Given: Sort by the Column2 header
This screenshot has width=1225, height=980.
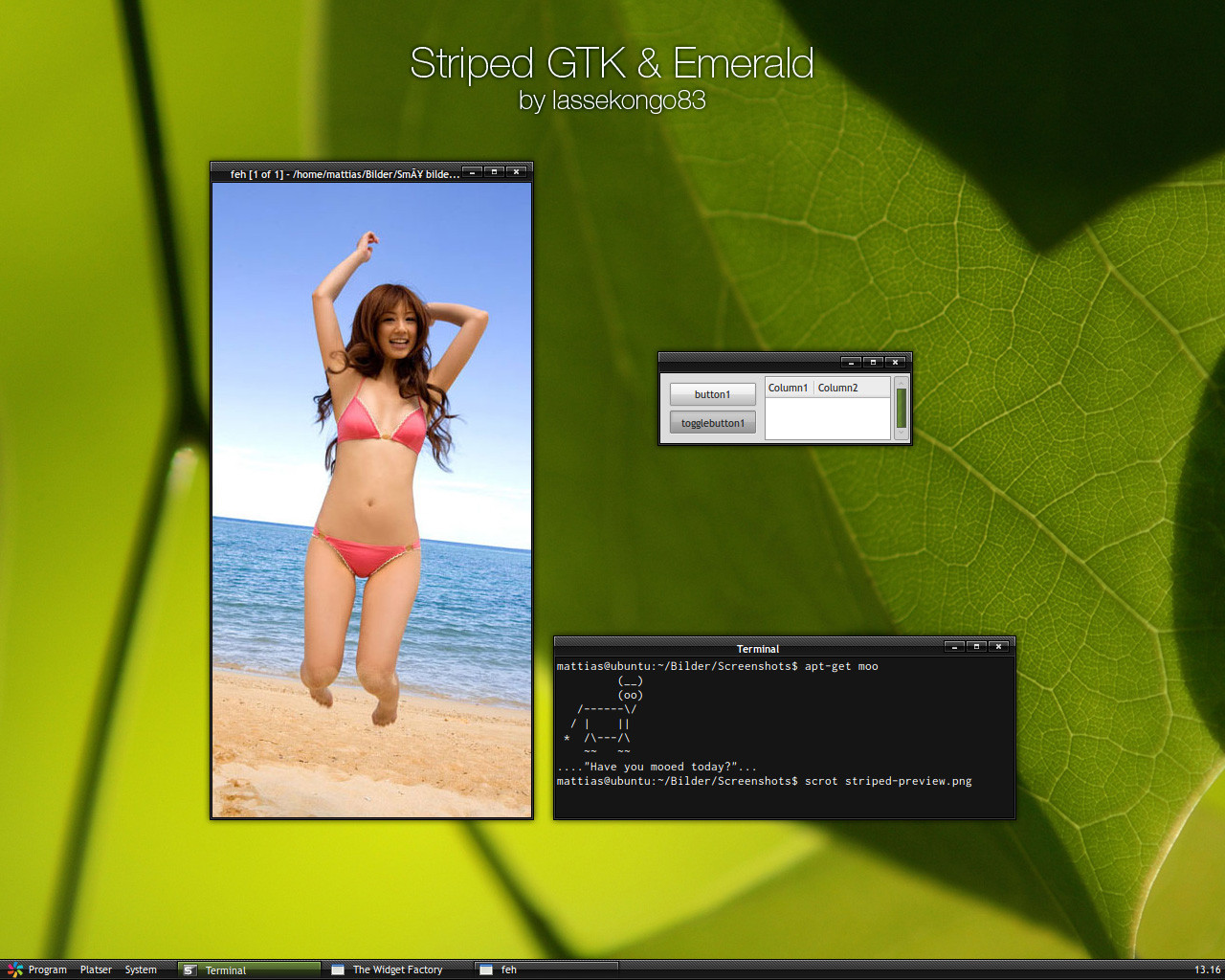Looking at the screenshot, I should pos(852,388).
